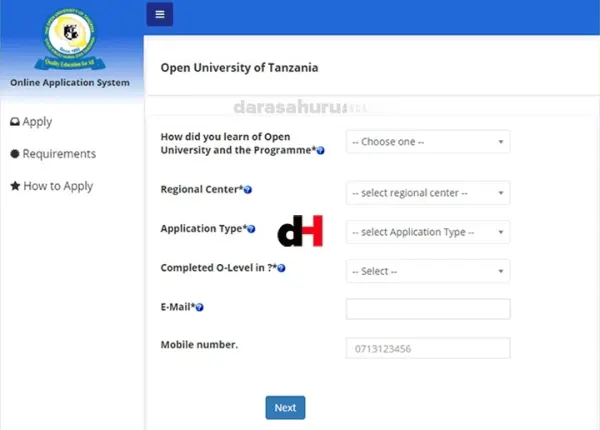Click the 'Open University of Tanzania' heading

(x=239, y=68)
